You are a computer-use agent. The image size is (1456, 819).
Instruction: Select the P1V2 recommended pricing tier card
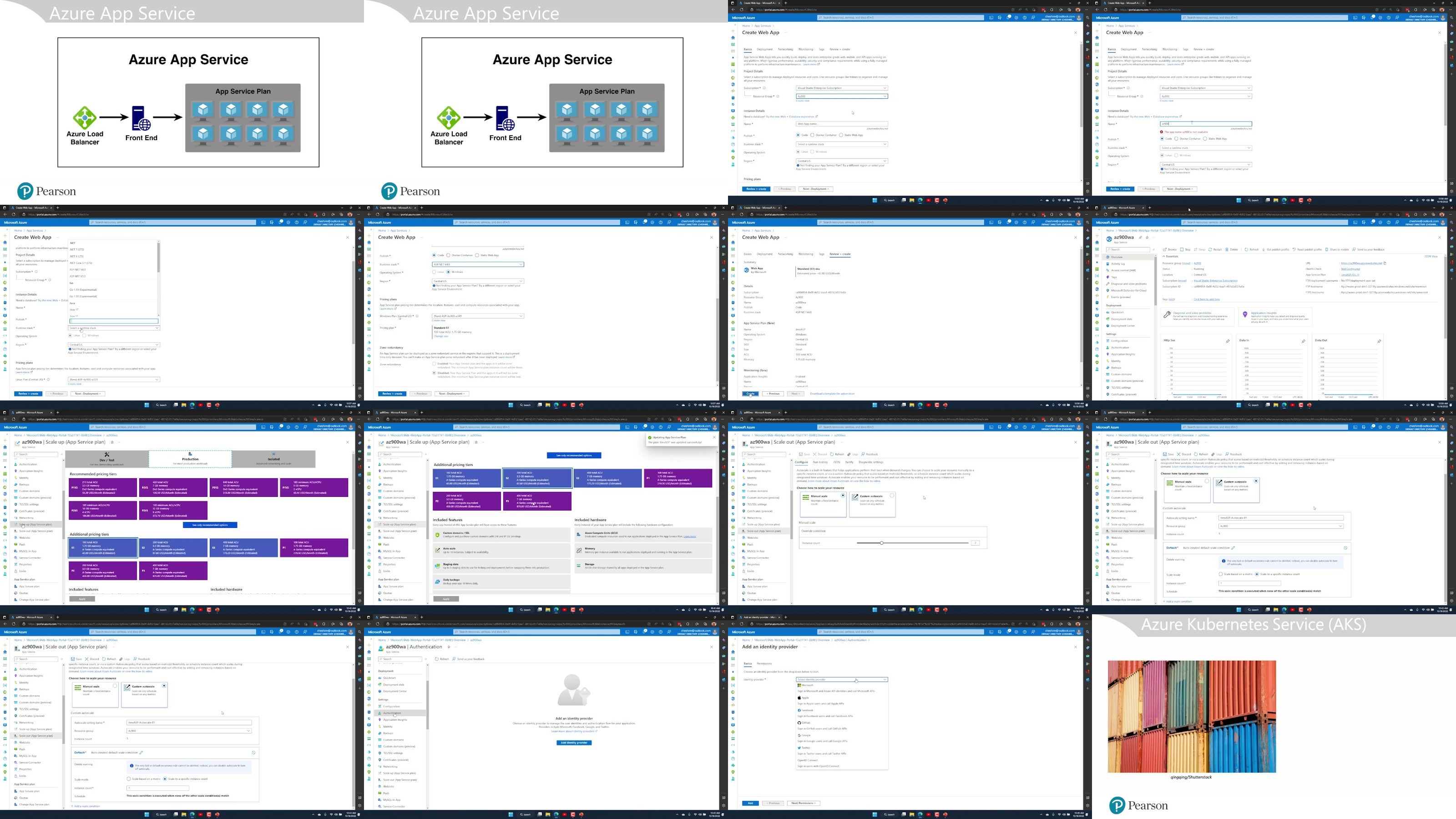pyautogui.click(x=103, y=488)
